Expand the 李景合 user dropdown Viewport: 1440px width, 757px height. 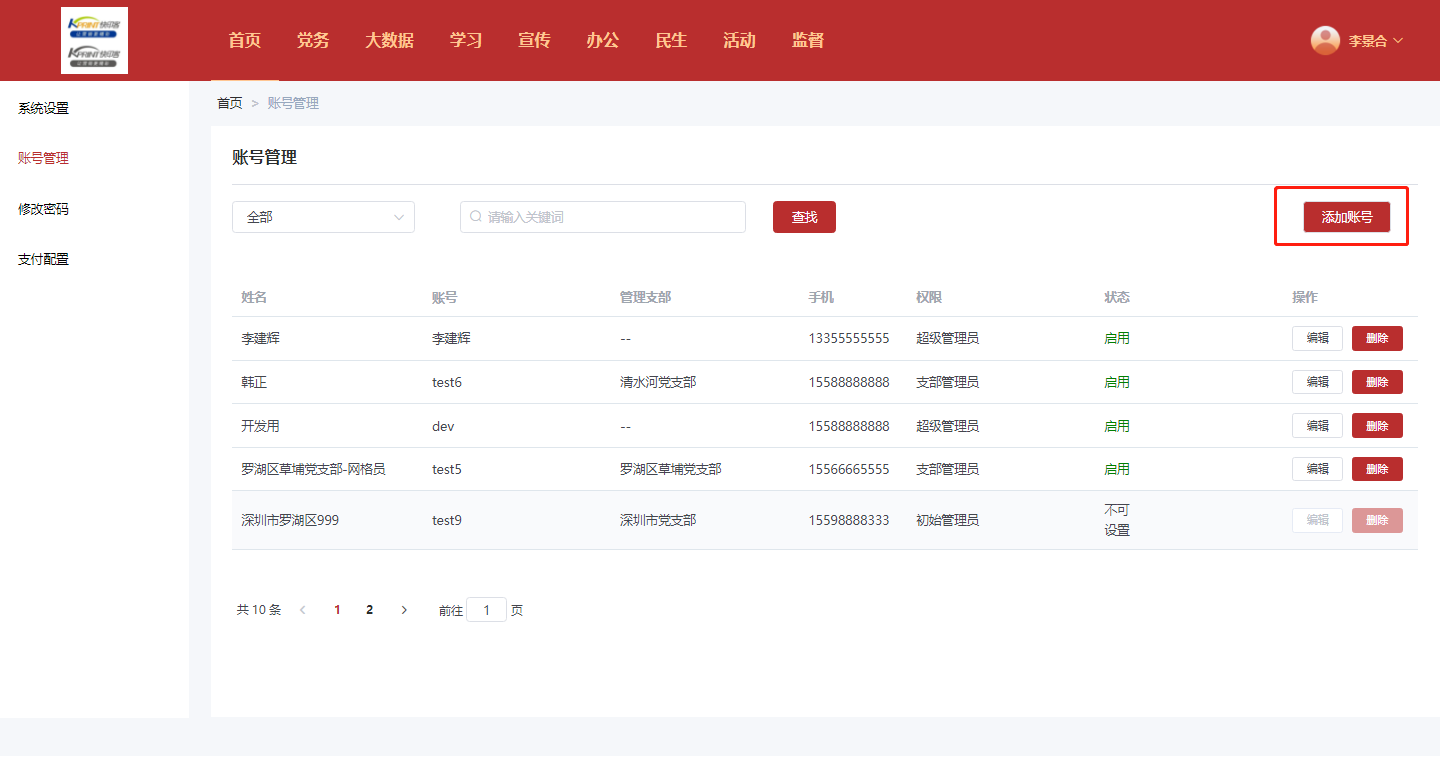click(1376, 41)
